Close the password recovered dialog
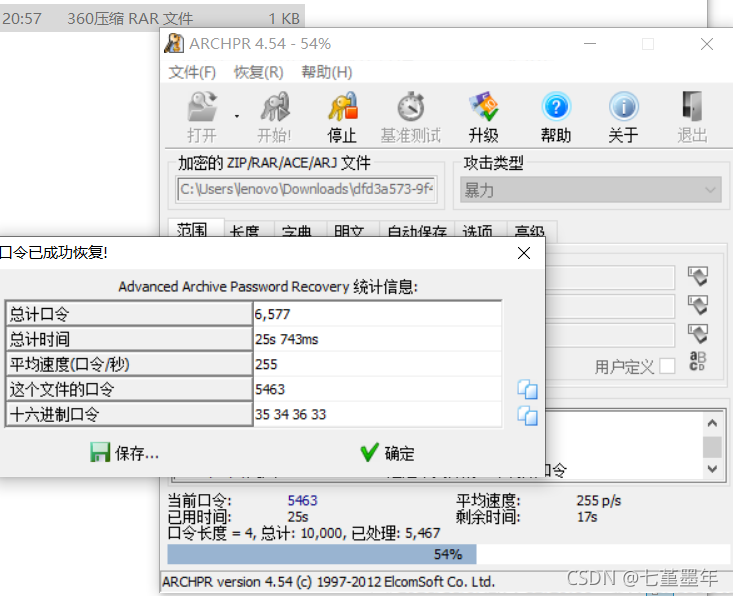 click(x=524, y=253)
